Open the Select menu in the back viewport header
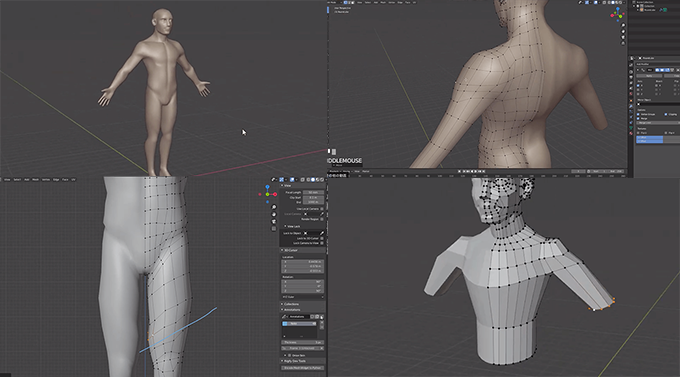The image size is (680, 377). [368, 3]
